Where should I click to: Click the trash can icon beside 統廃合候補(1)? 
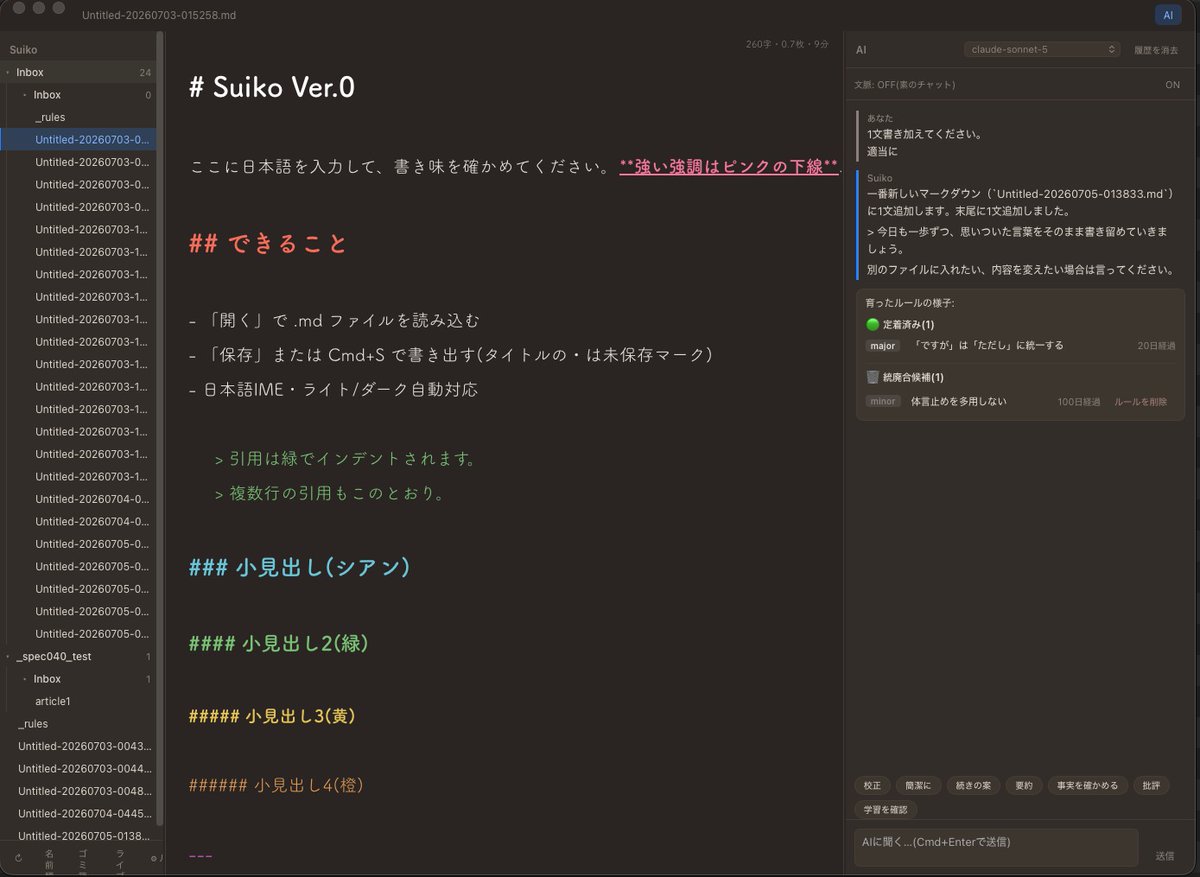click(872, 377)
